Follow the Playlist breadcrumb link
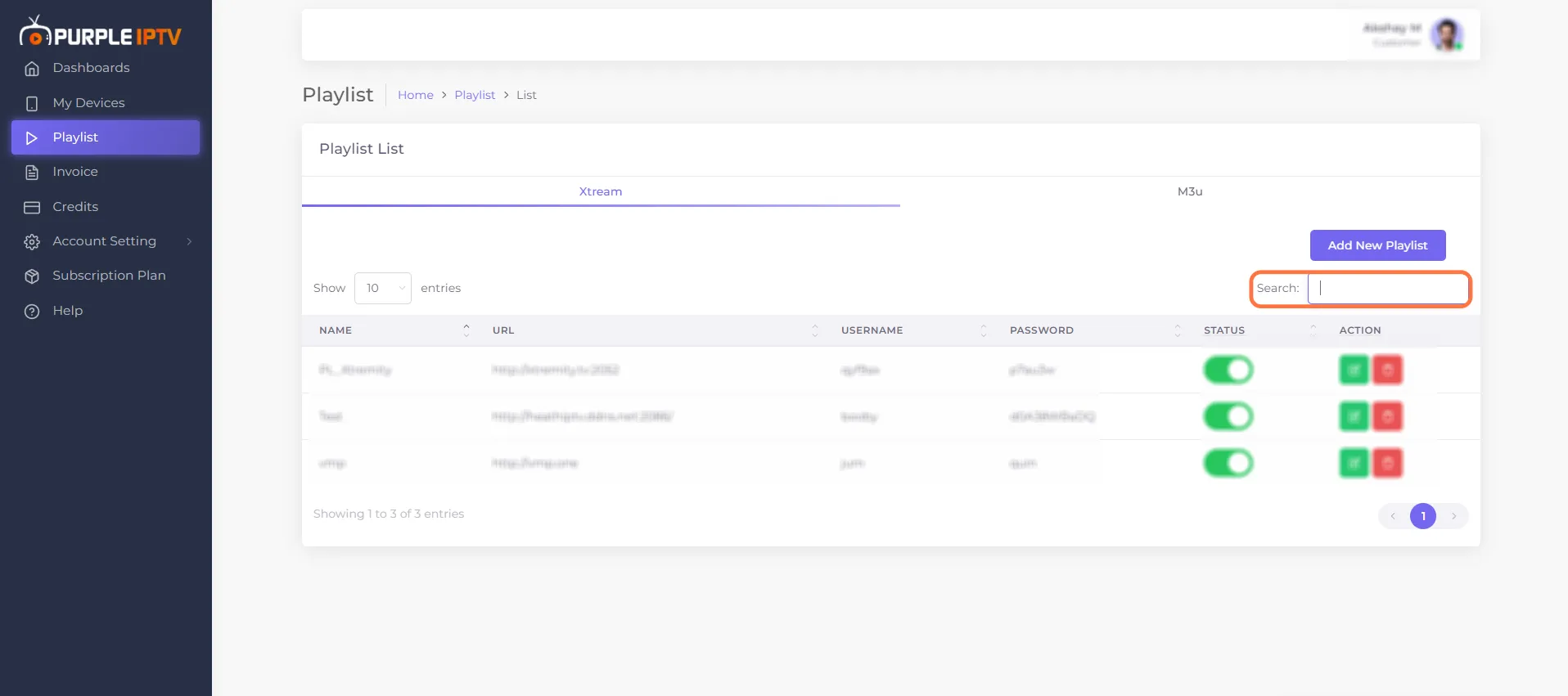 (x=475, y=95)
